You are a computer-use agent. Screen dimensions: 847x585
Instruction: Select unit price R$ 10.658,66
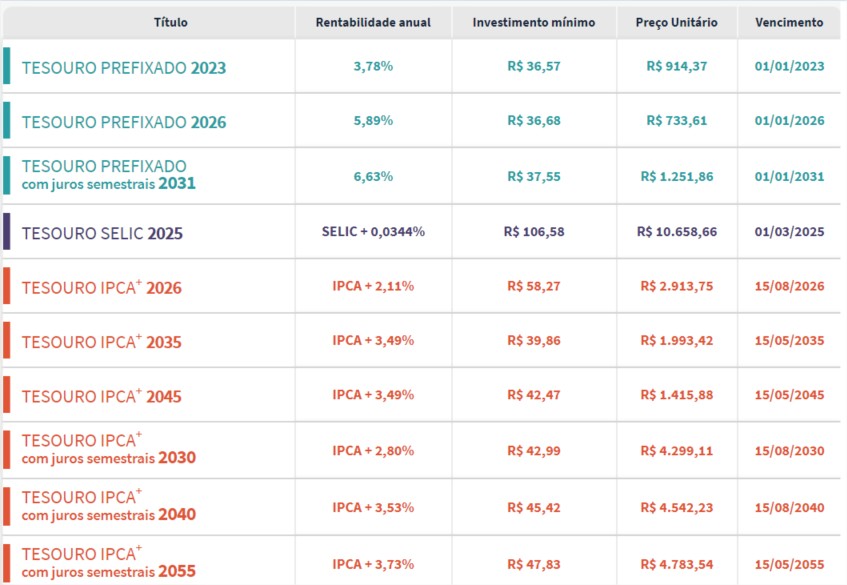click(x=676, y=231)
